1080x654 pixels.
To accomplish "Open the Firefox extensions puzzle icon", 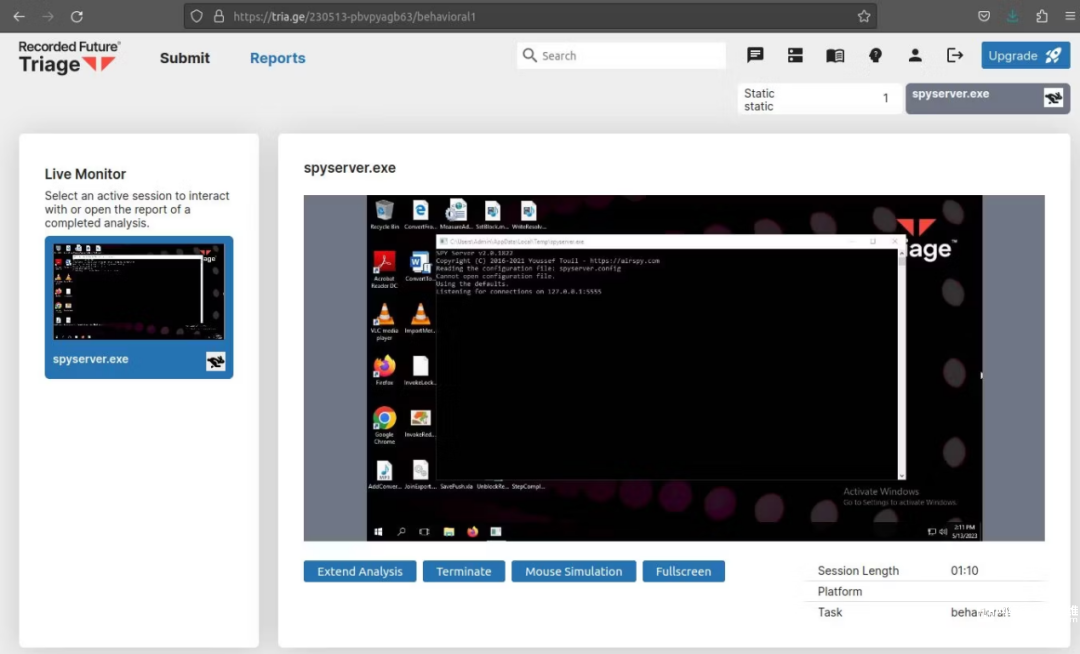I will click(1042, 16).
